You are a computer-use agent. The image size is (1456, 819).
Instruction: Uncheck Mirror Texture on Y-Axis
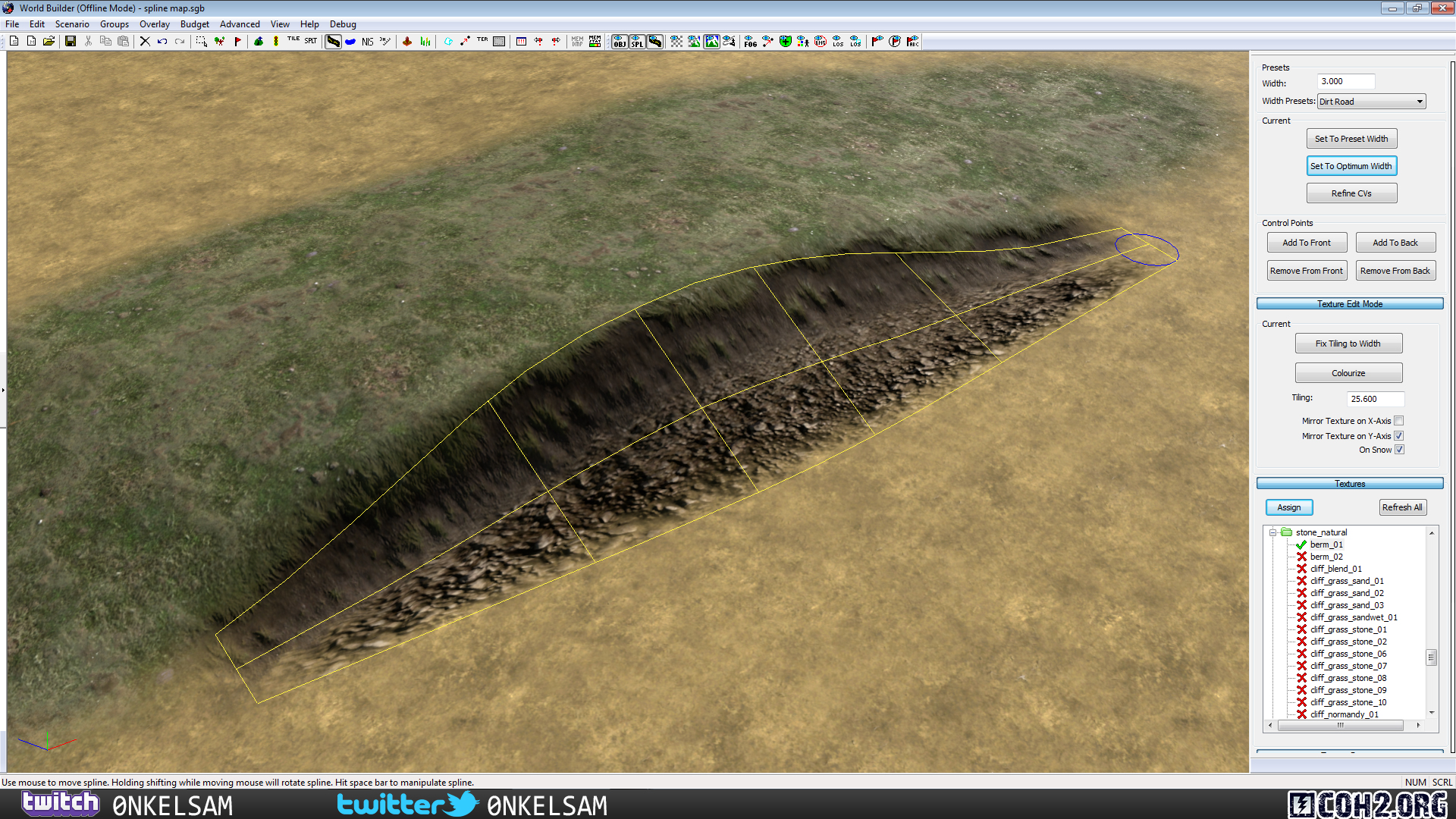pyautogui.click(x=1398, y=436)
